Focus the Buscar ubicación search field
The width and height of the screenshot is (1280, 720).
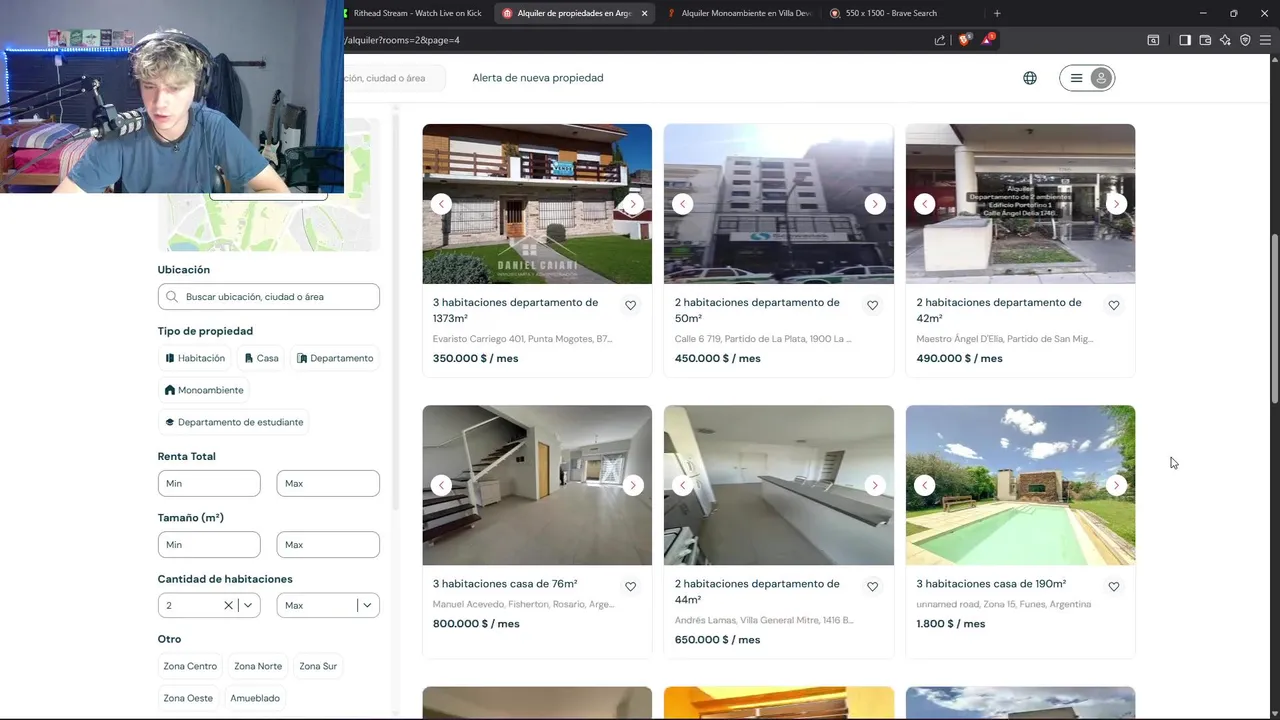[268, 296]
